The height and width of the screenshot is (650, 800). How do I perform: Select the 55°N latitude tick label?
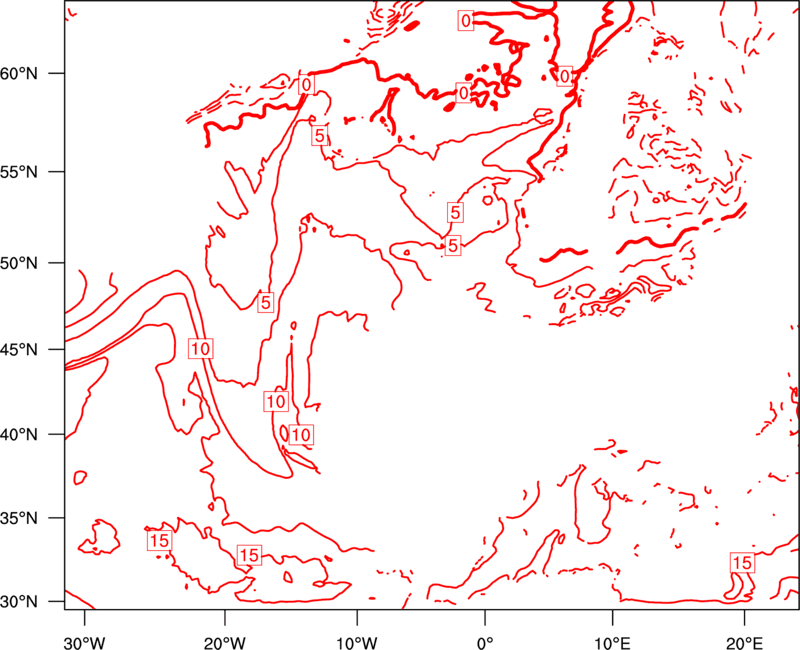point(30,171)
